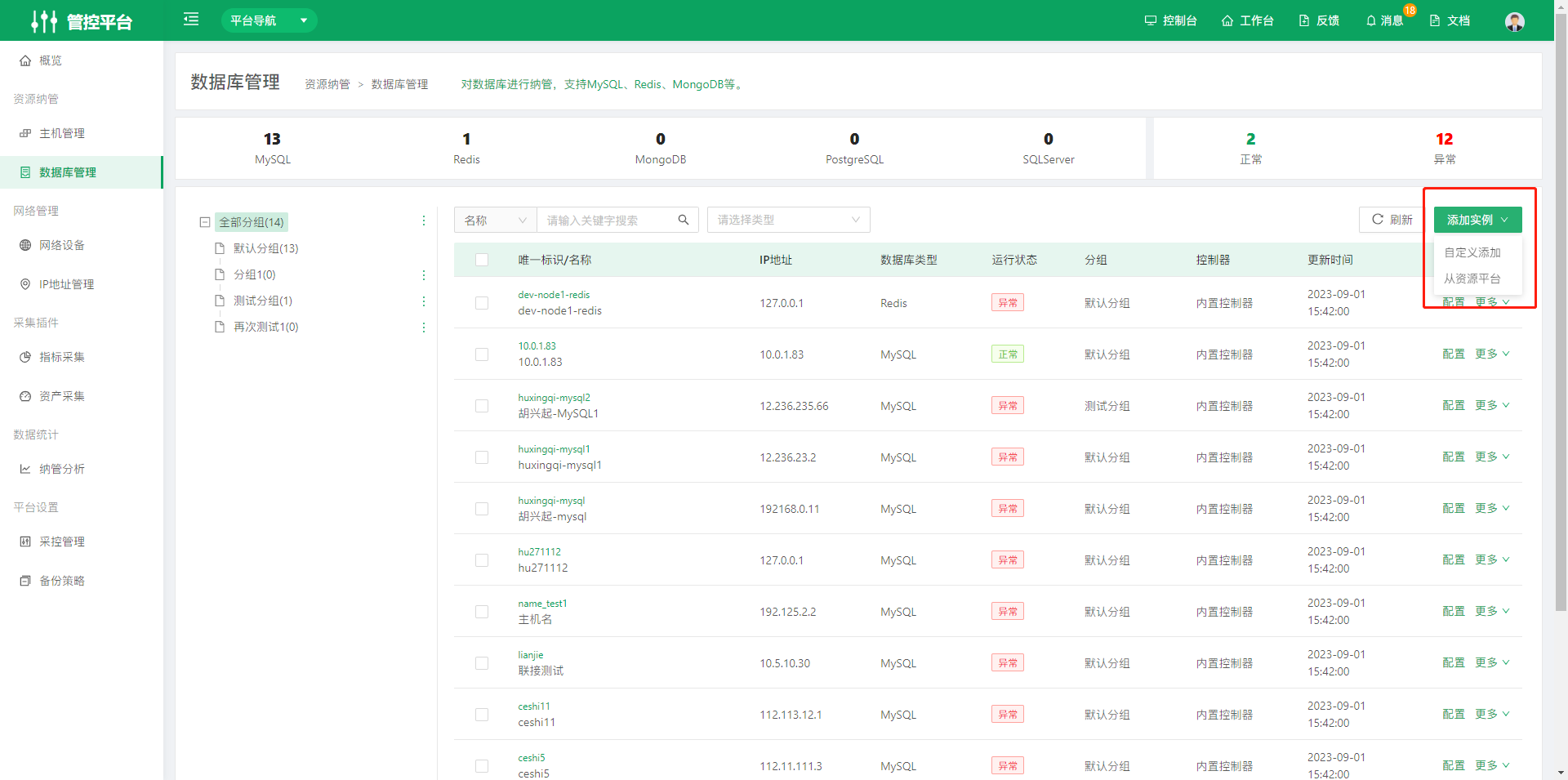Screen dimensions: 1568x780
Task: Click 配置 for the huxingqi-mysql2 row
Action: tap(1453, 405)
